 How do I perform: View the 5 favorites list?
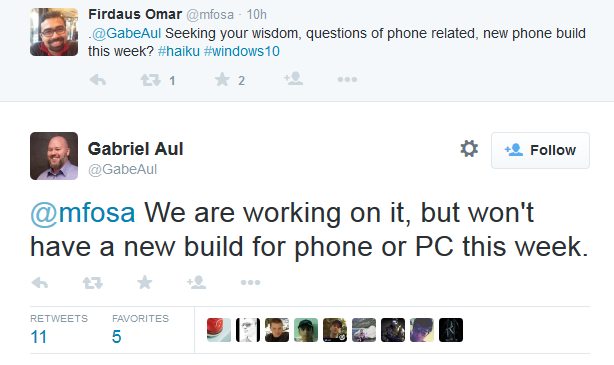[x=140, y=330]
